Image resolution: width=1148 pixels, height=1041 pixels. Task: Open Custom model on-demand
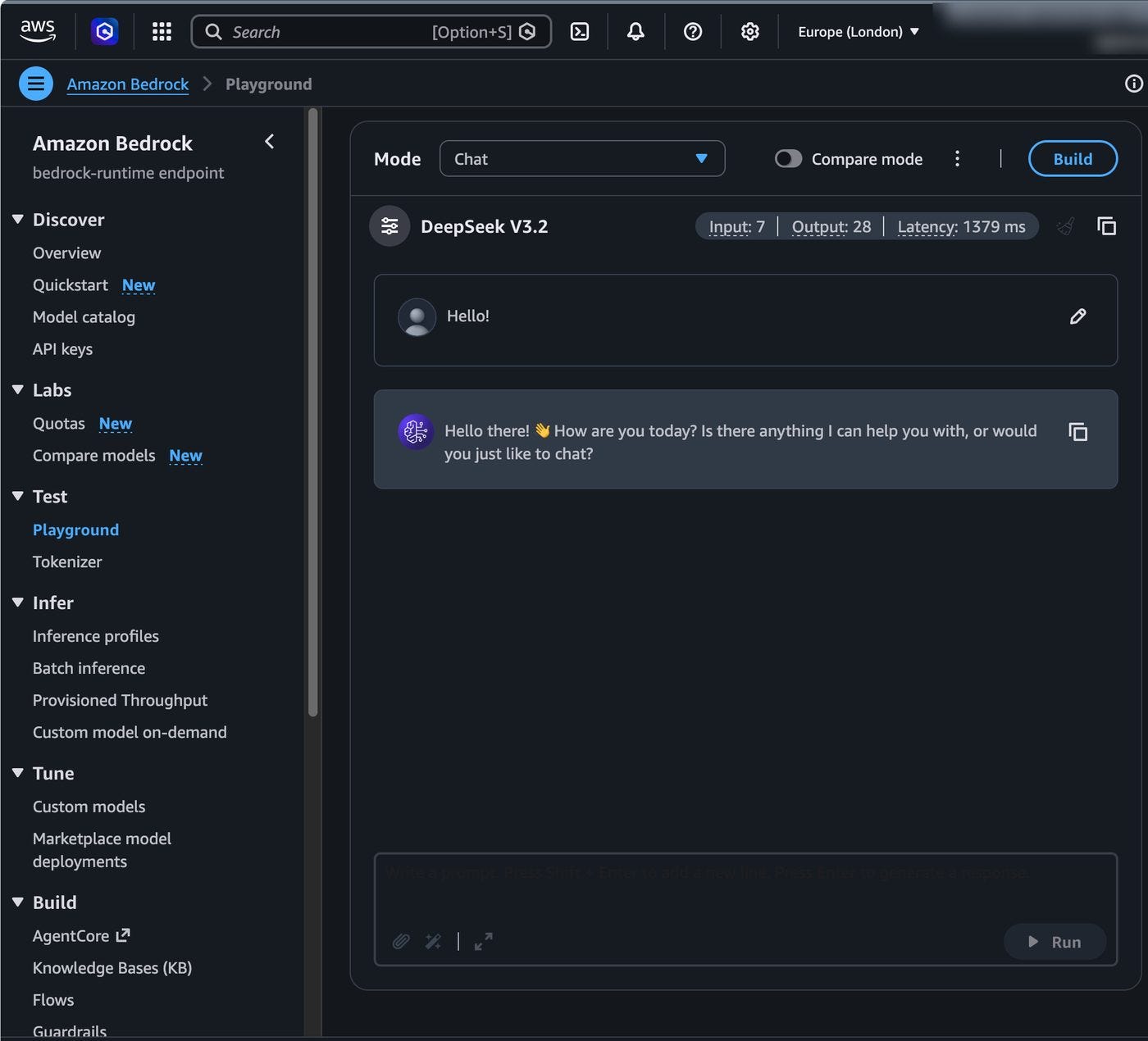pyautogui.click(x=130, y=733)
